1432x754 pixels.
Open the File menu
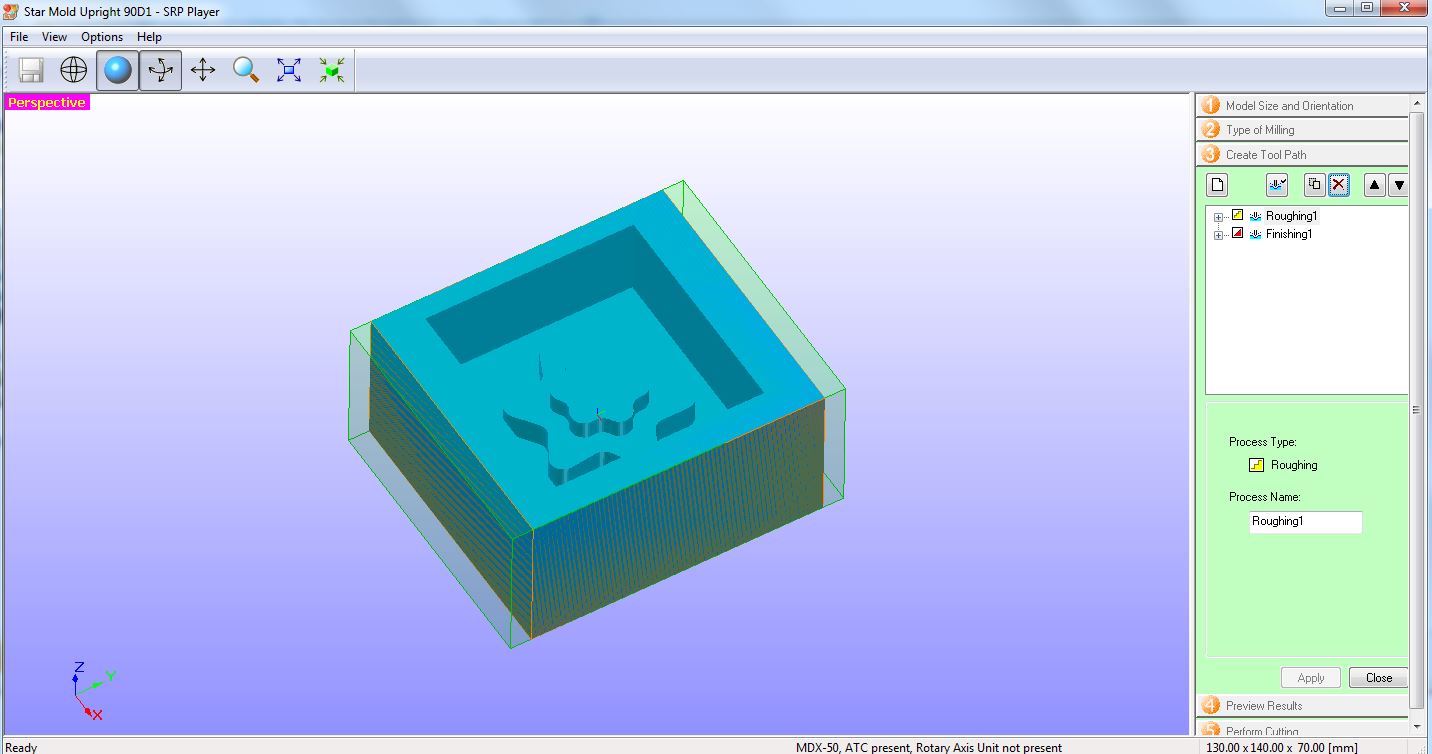point(19,37)
